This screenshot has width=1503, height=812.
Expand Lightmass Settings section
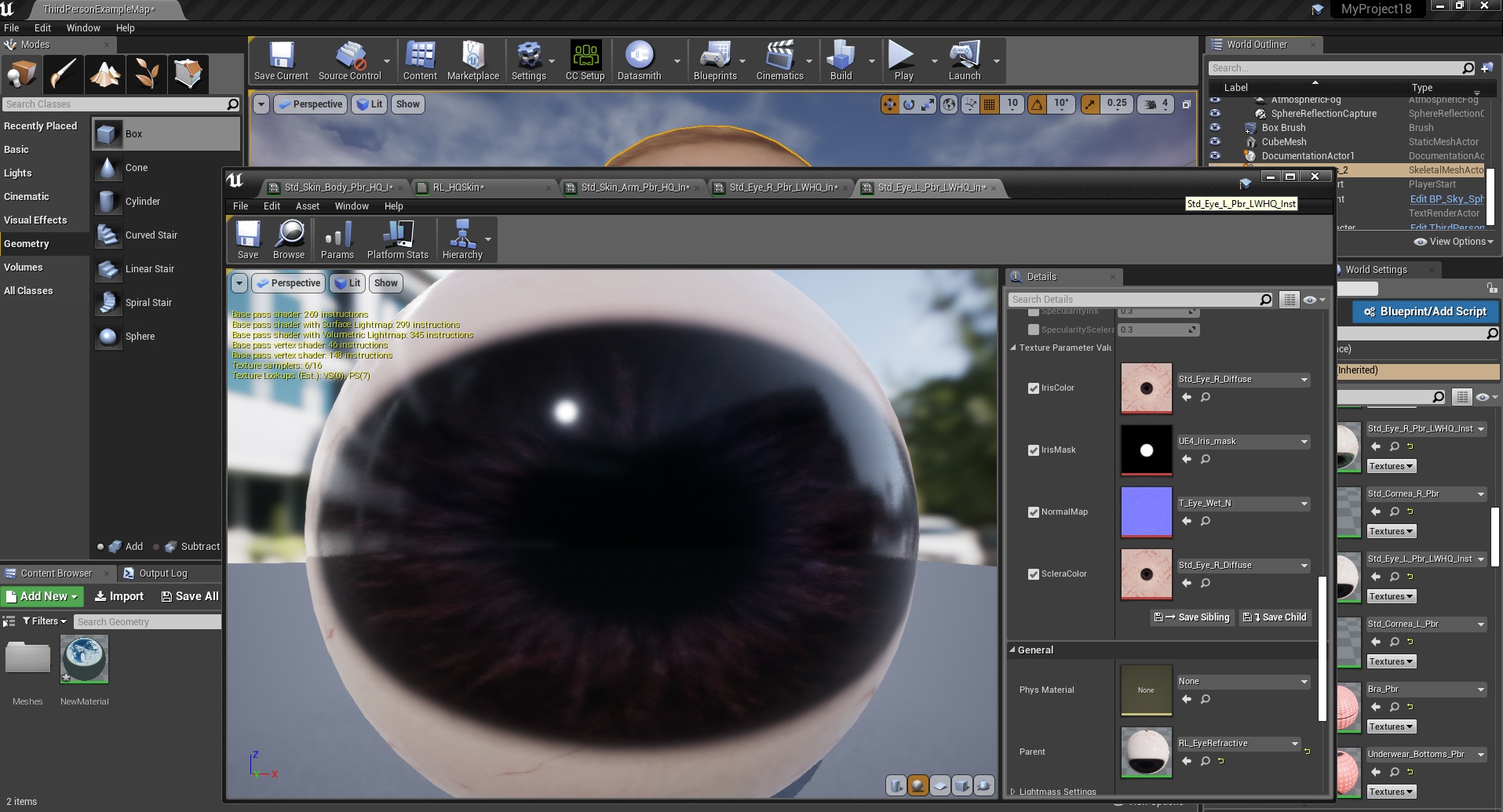tap(1012, 792)
